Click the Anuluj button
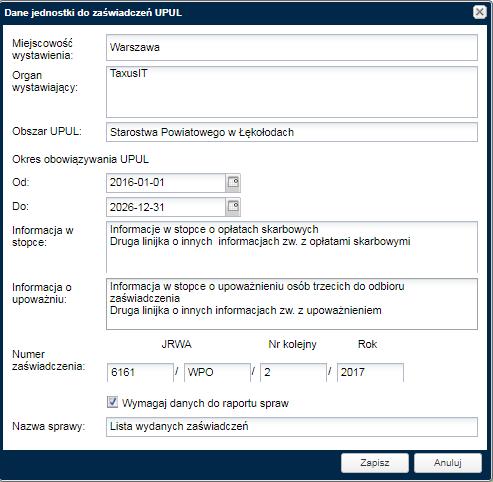The height and width of the screenshot is (482, 493). coord(448,463)
